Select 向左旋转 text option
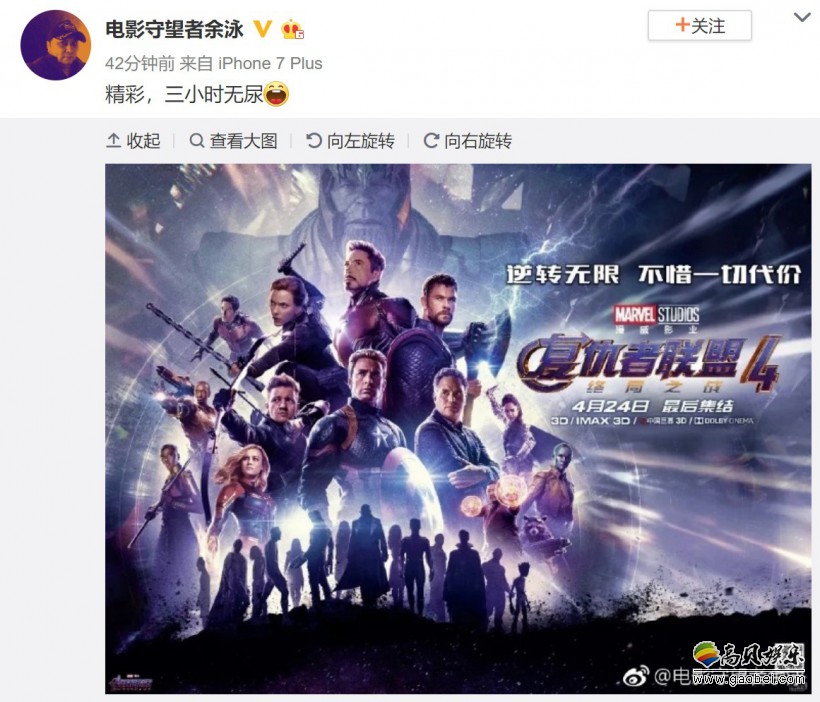Screen dimensions: 820x702 coord(361,141)
